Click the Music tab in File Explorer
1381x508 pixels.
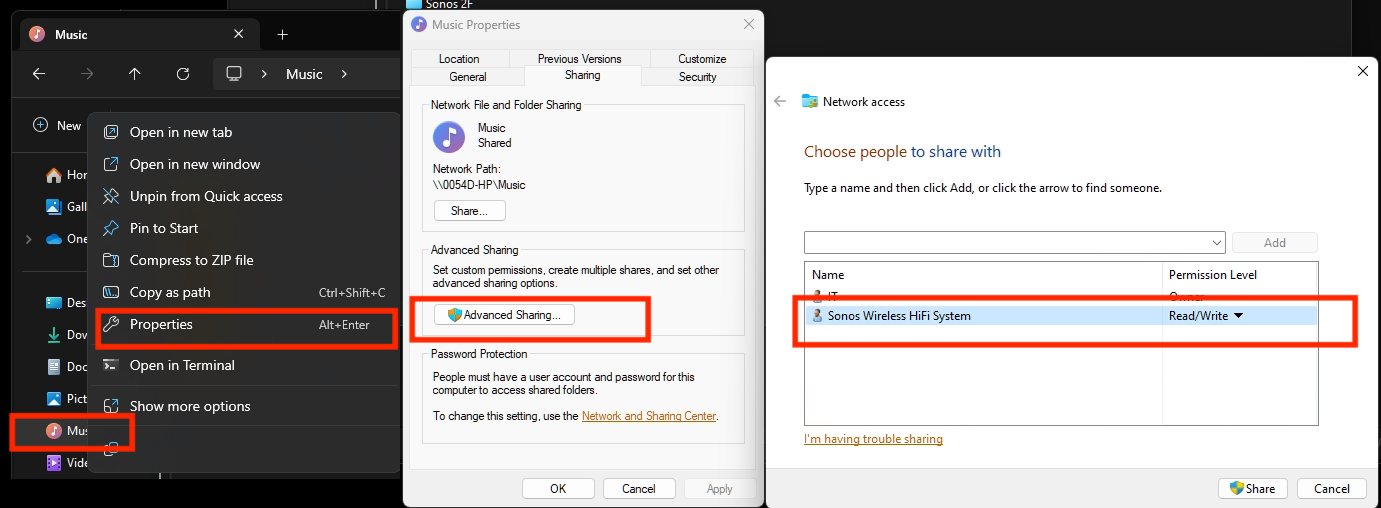(137, 34)
